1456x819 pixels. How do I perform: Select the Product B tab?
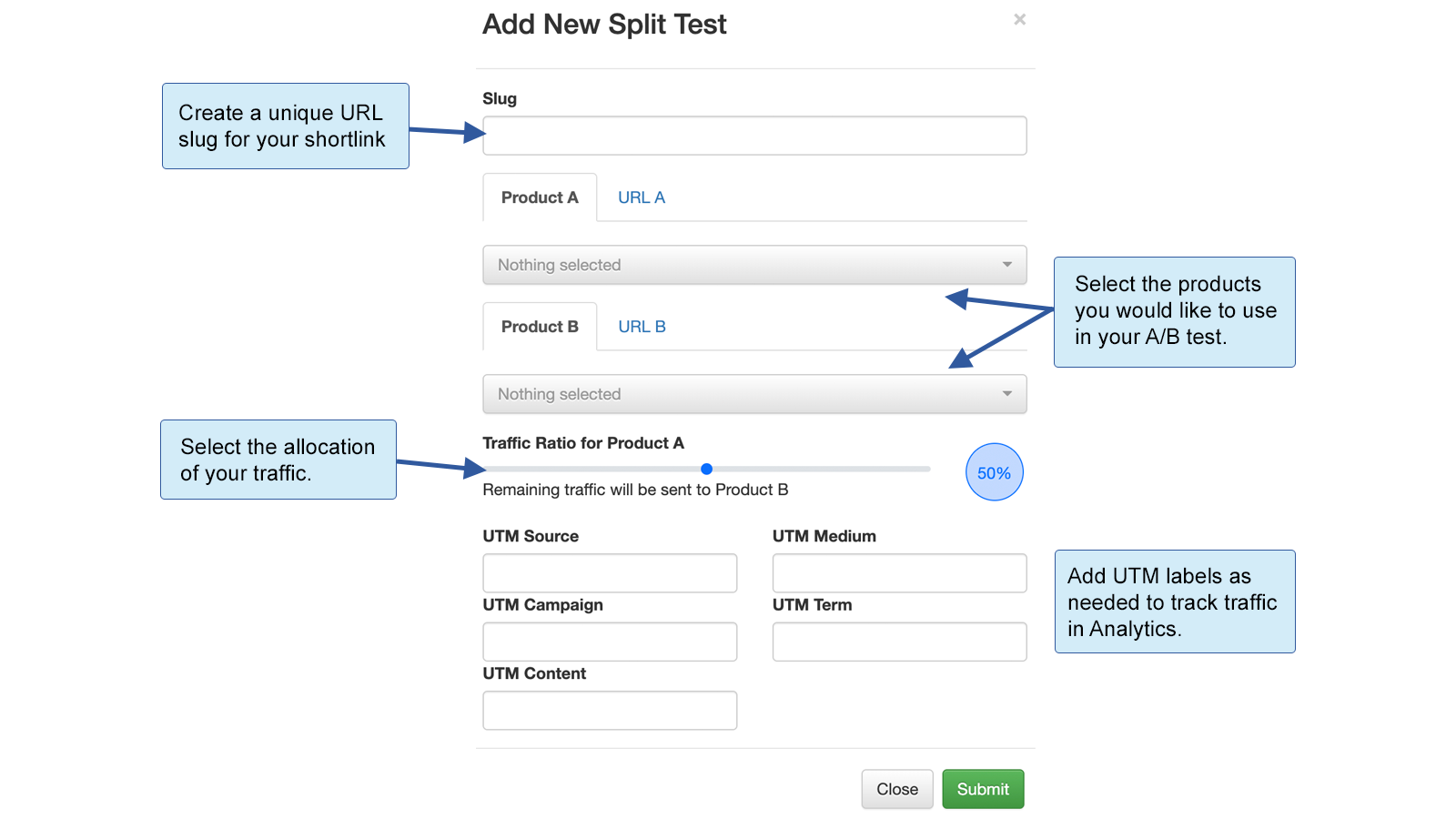[539, 326]
